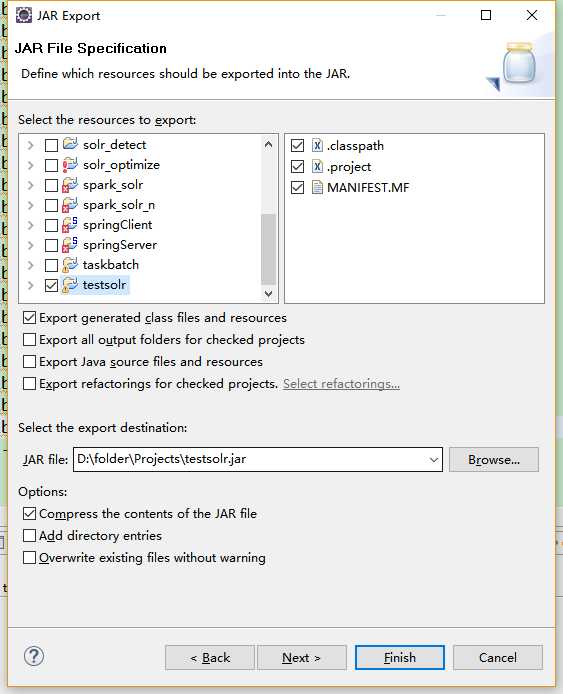Click the MANIFEST.MF file icon
The image size is (563, 694).
[317, 187]
